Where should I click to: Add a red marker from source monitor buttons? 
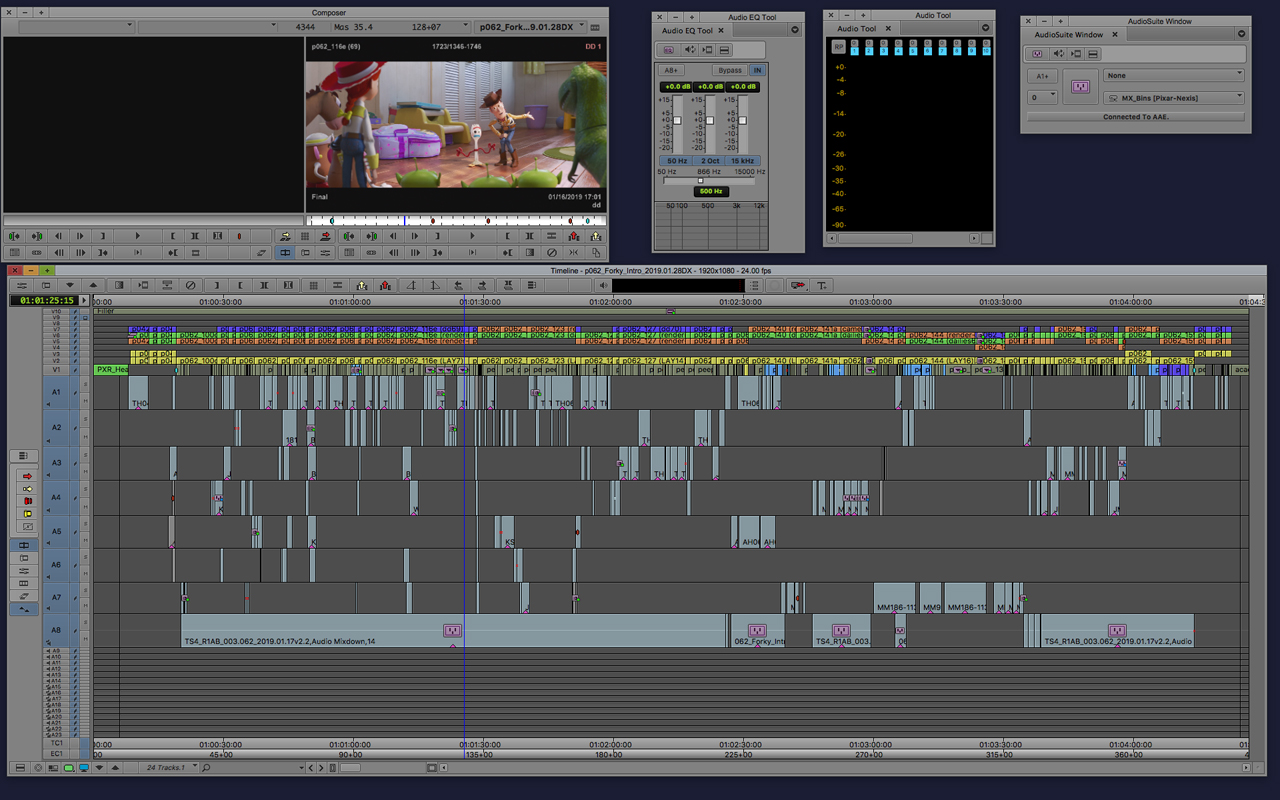pos(239,236)
